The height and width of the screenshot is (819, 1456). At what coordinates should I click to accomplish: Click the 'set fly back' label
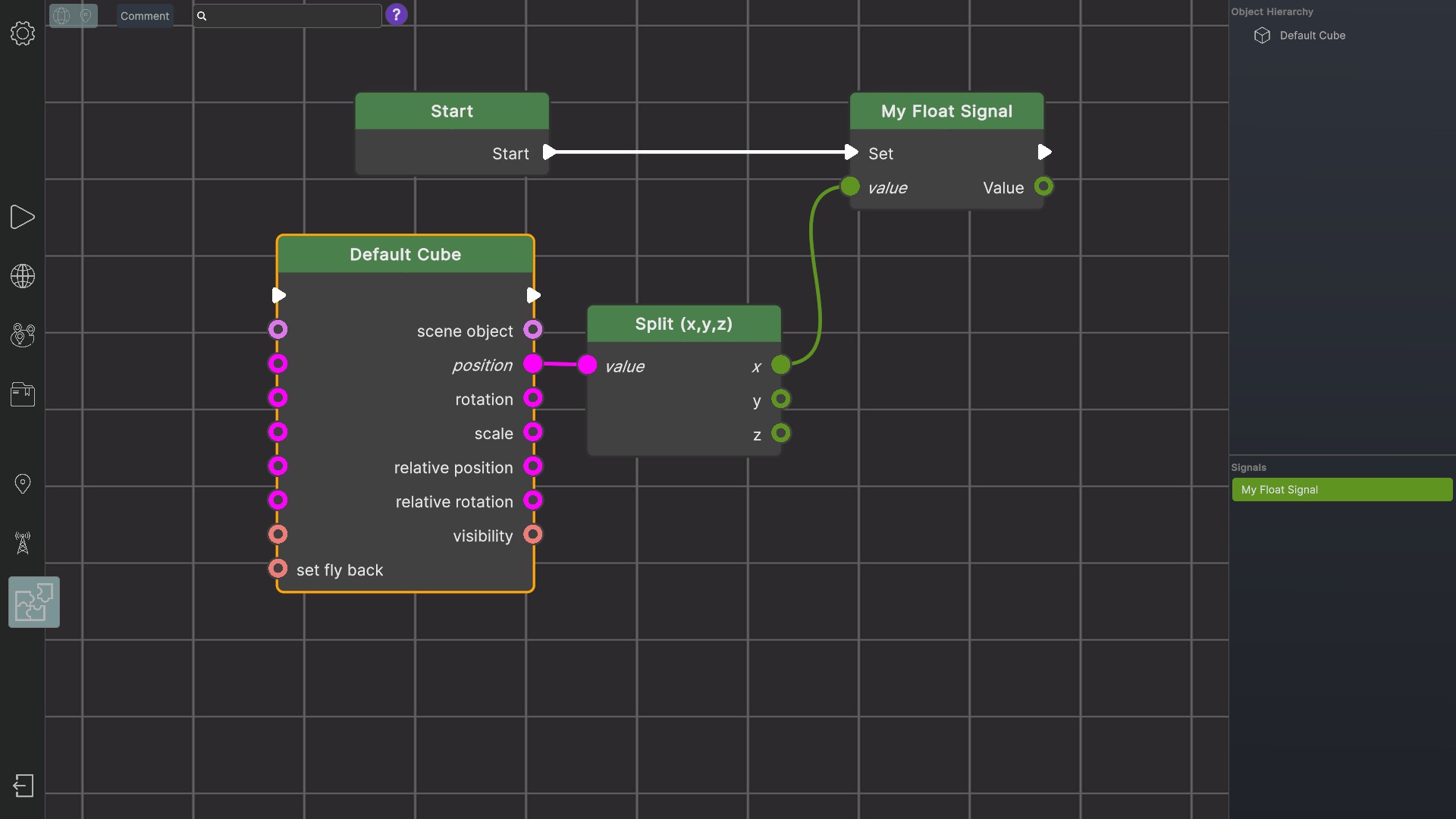pyautogui.click(x=340, y=570)
